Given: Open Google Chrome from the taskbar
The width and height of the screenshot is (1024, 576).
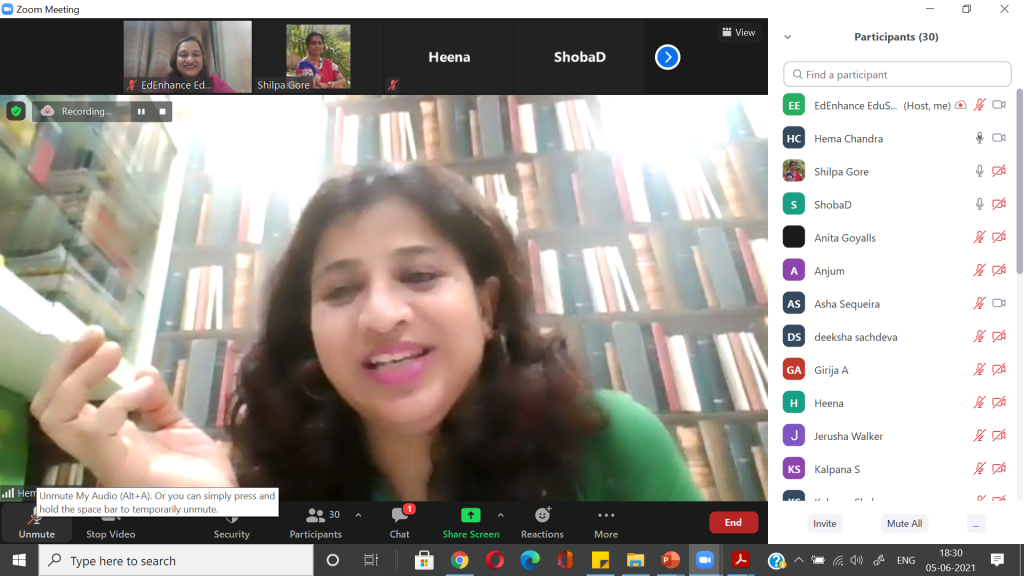Looking at the screenshot, I should pos(459,560).
